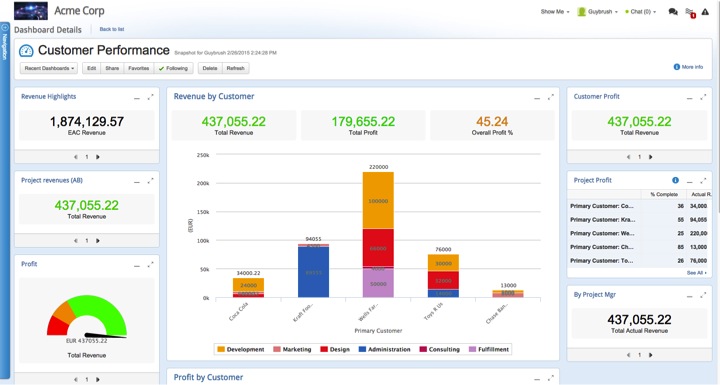The width and height of the screenshot is (720, 385).
Task: Select the Primary Customer: Co... row
Action: [x=640, y=206]
